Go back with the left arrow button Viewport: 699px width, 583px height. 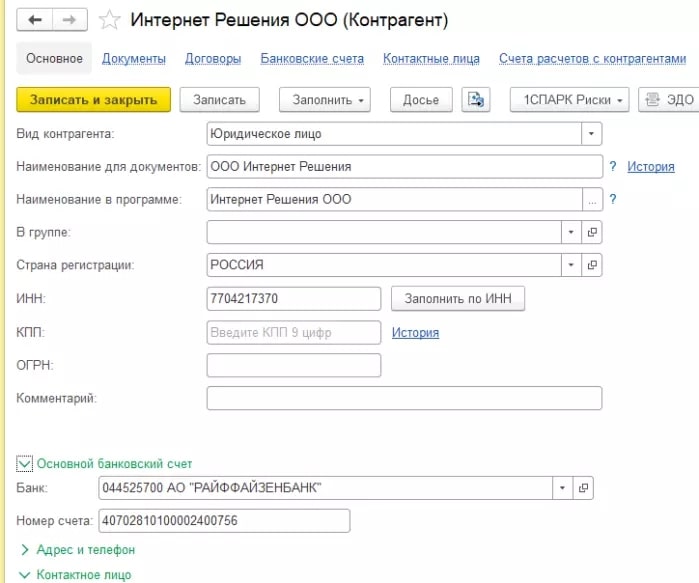35,20
